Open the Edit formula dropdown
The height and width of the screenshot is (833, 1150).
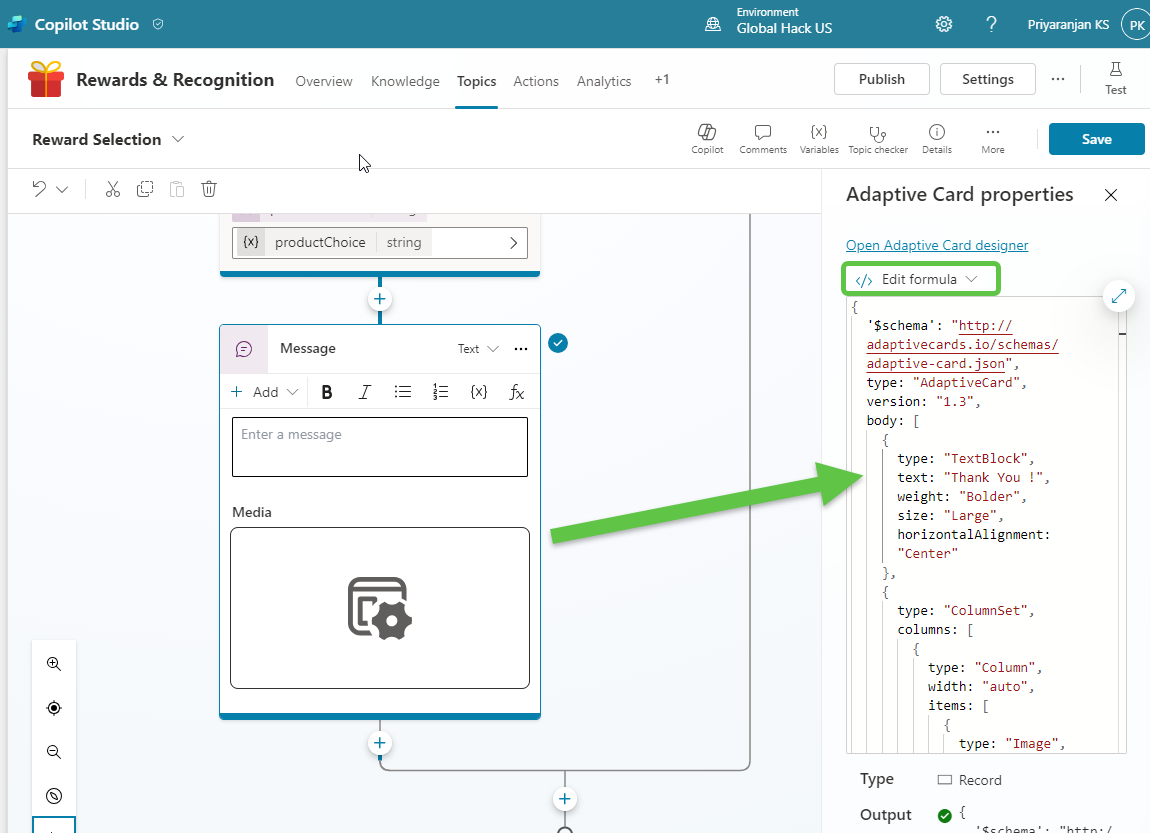point(920,278)
